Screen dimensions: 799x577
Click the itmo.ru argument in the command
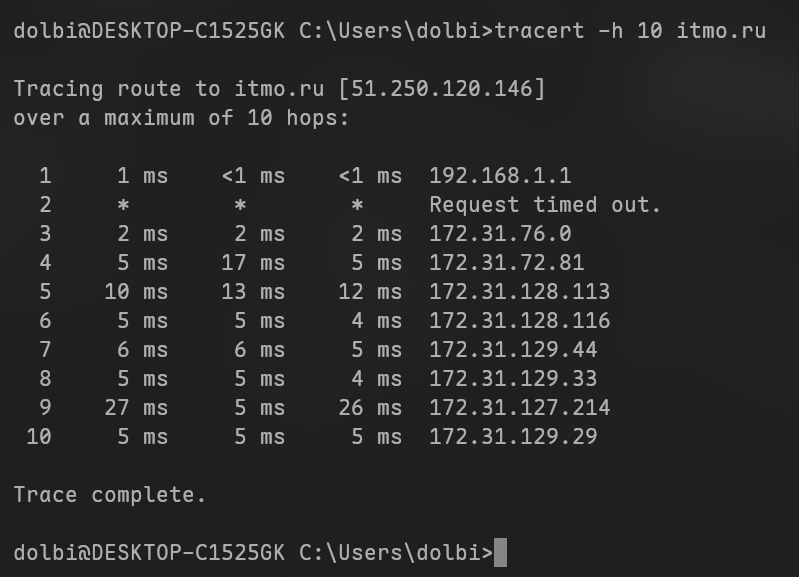pos(721,31)
